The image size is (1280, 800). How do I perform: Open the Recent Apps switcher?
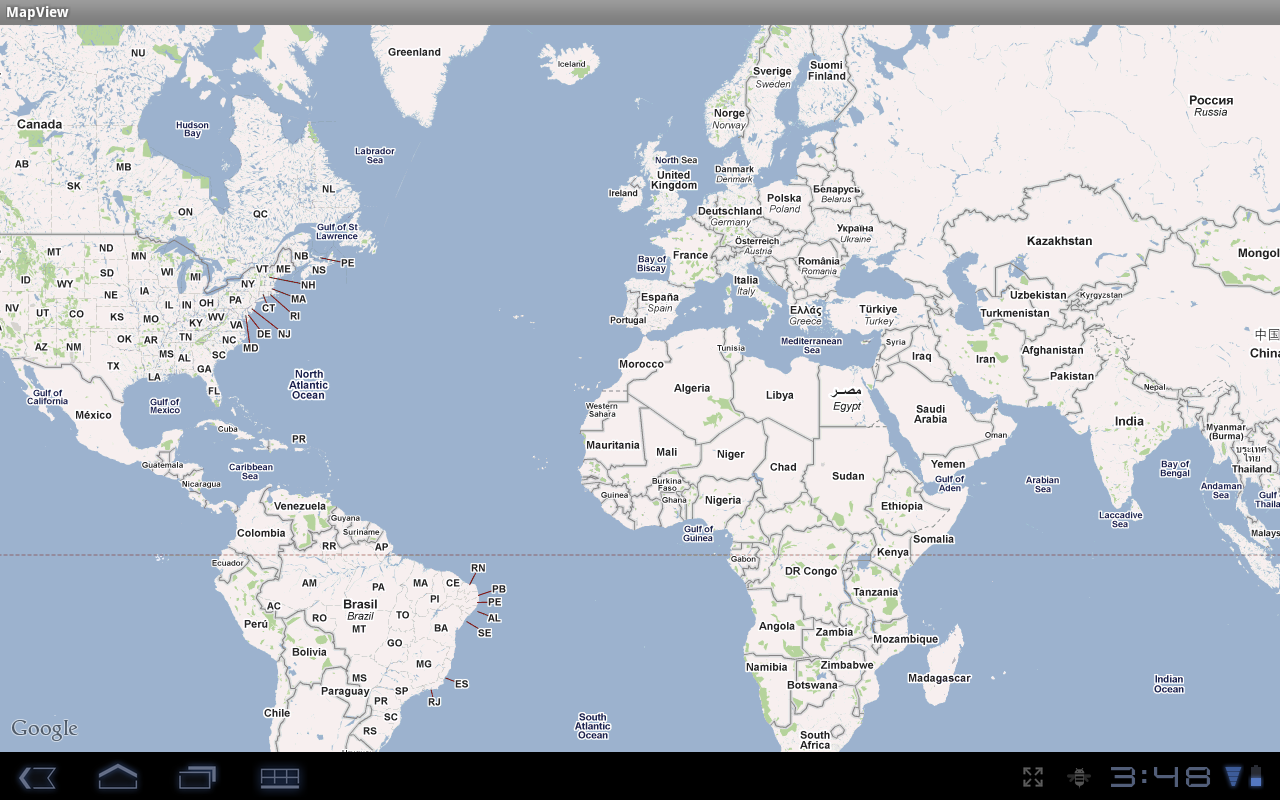coord(197,777)
